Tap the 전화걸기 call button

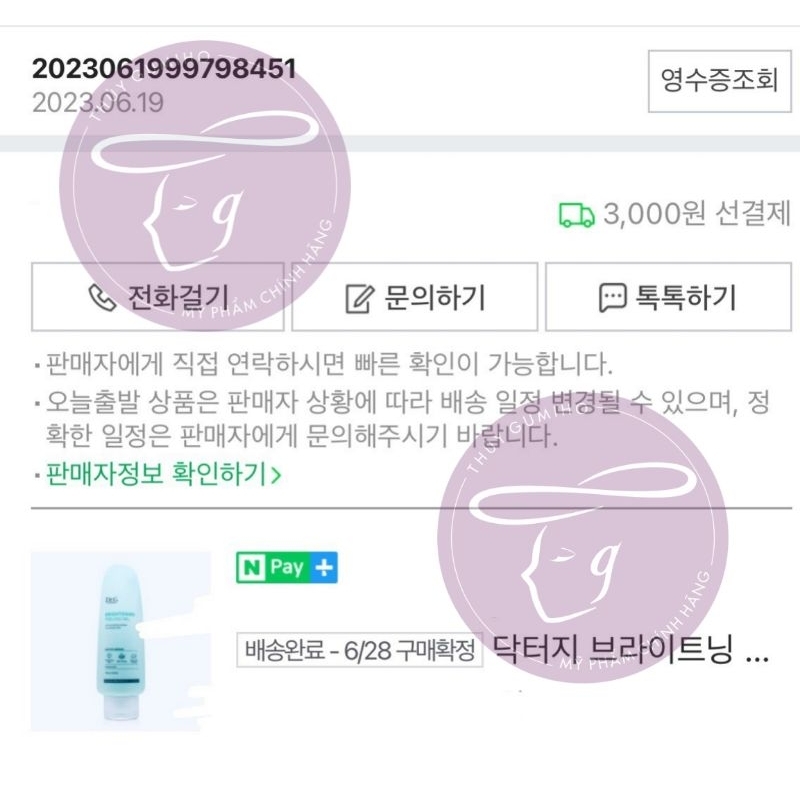pyautogui.click(x=155, y=298)
